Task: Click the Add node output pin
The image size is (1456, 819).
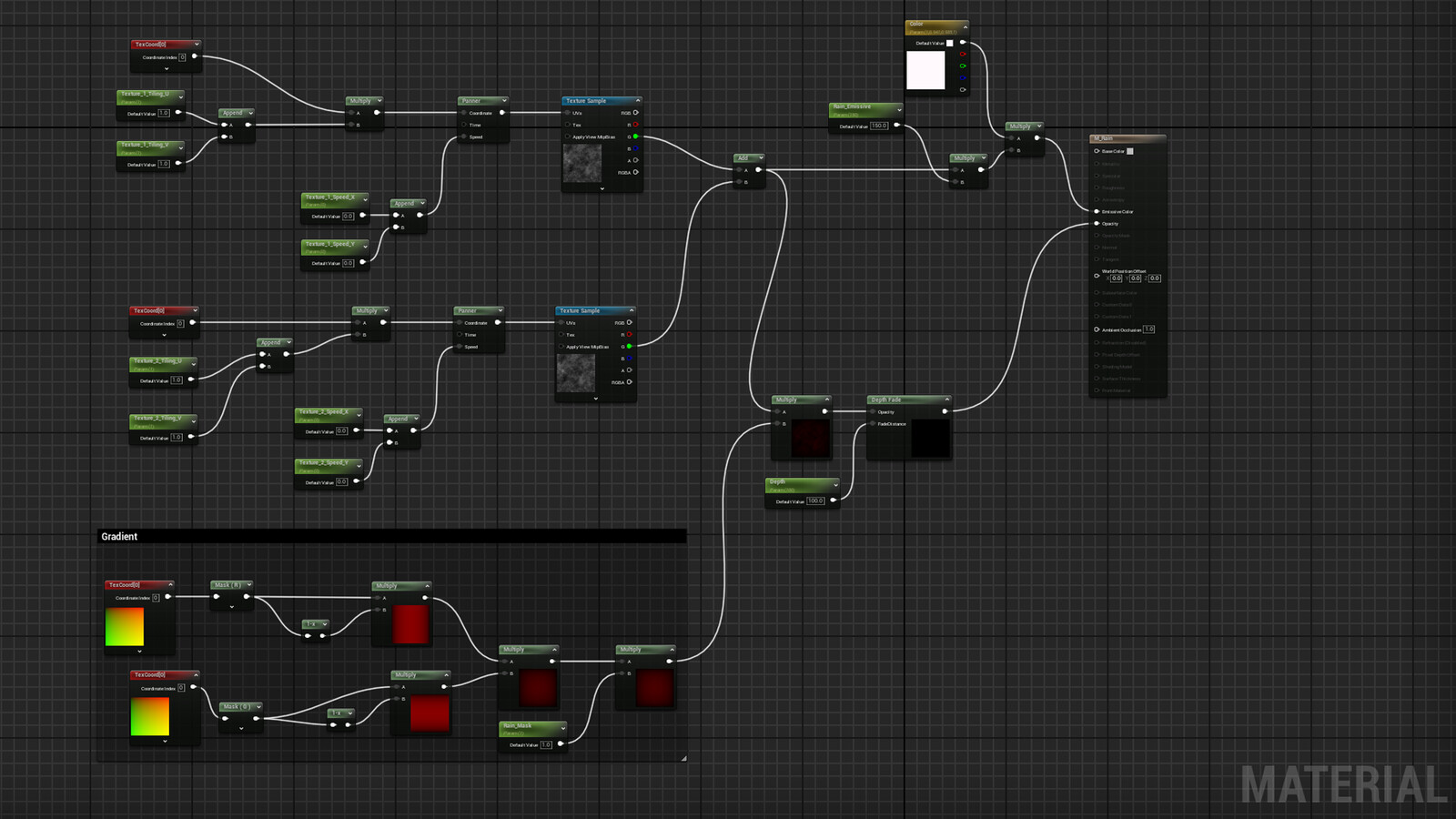Action: [x=759, y=169]
